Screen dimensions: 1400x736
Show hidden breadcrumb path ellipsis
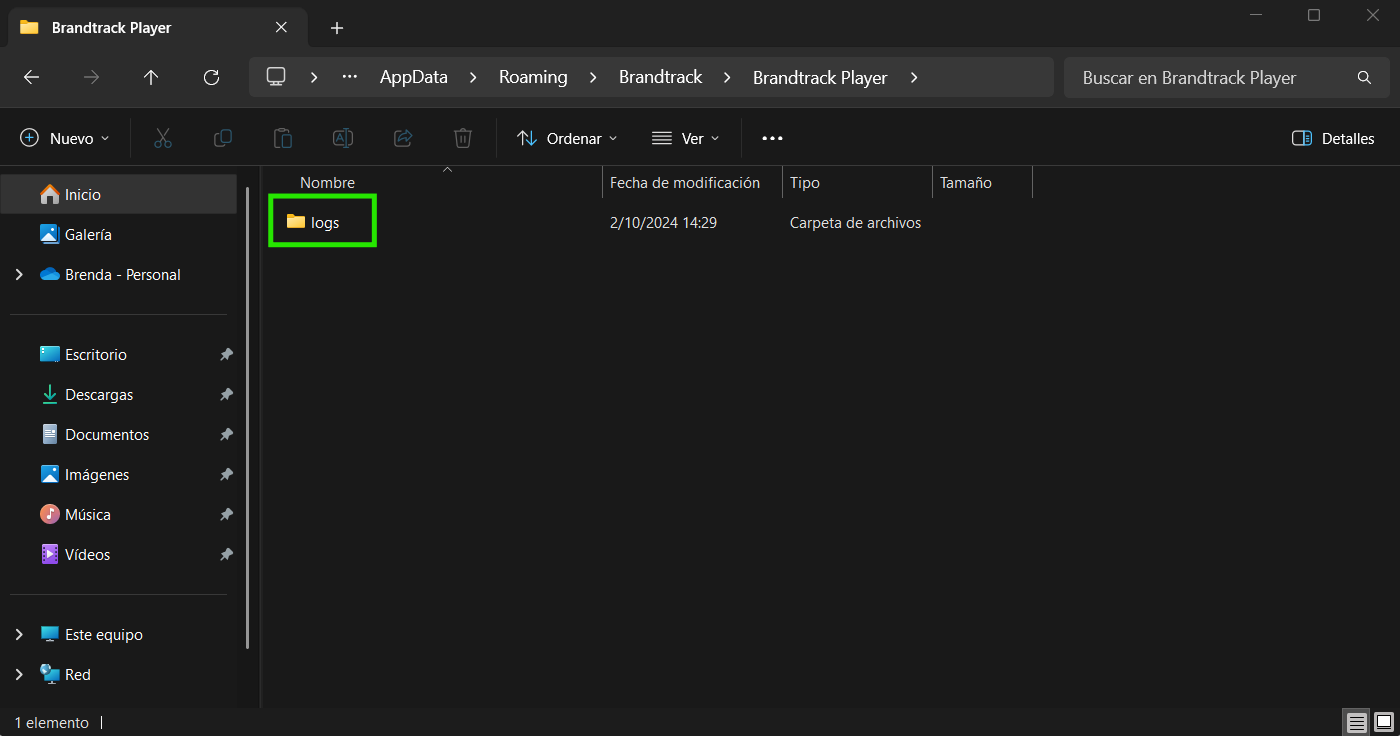point(350,77)
